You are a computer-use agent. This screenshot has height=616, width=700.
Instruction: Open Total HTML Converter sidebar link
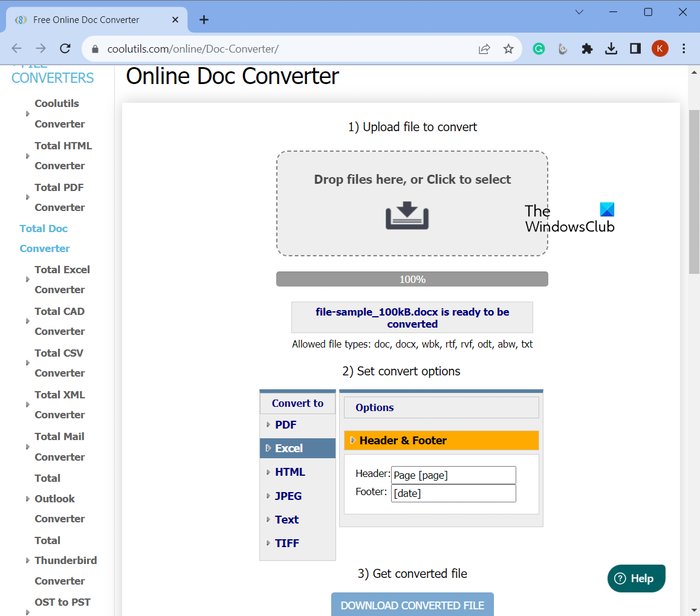click(x=63, y=156)
